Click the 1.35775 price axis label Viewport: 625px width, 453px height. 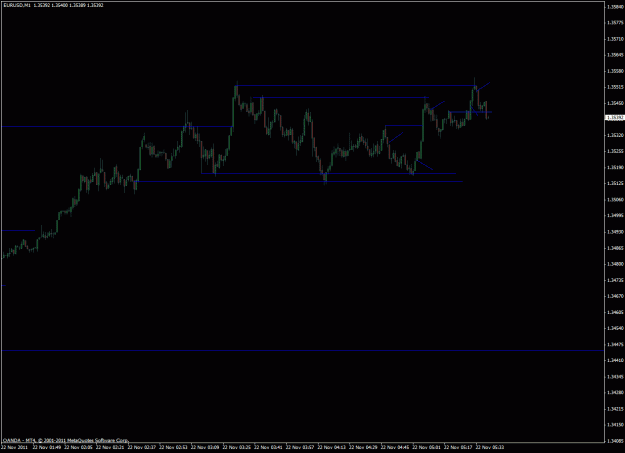(615, 23)
